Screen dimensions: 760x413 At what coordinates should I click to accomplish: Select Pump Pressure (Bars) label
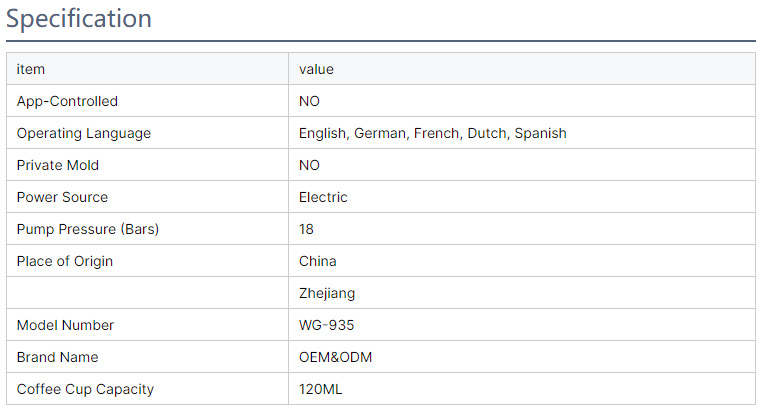88,229
